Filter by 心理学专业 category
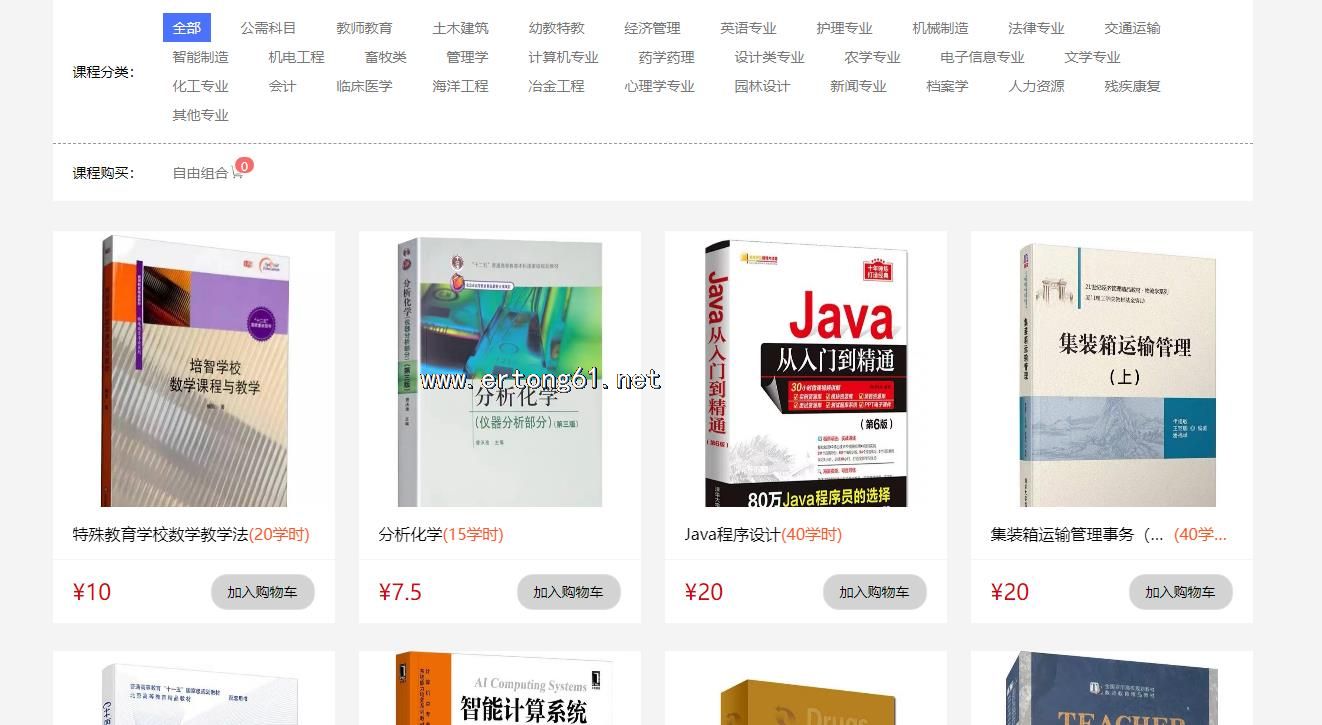This screenshot has width=1322, height=725. pos(659,86)
